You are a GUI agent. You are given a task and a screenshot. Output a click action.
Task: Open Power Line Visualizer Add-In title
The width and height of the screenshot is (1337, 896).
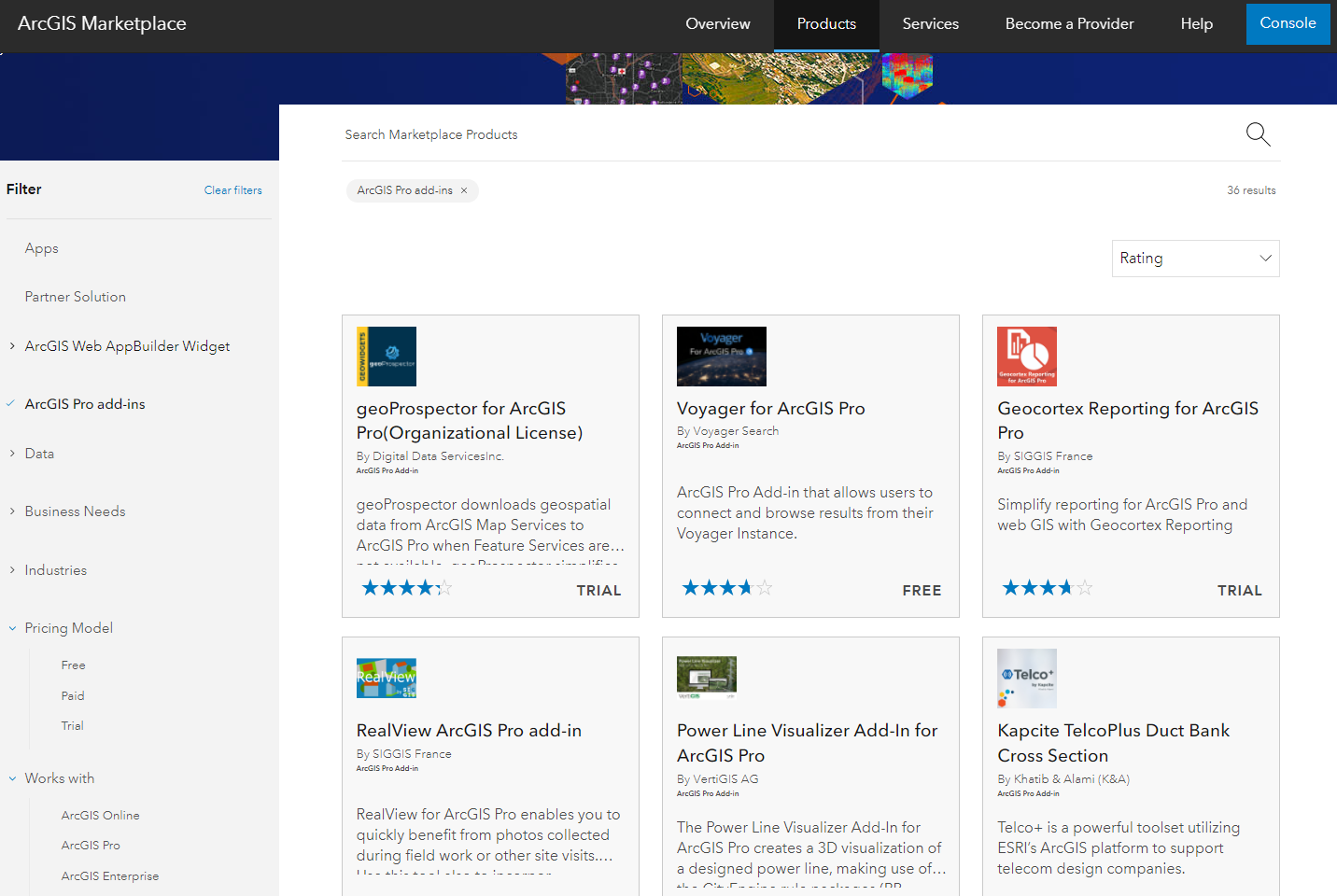(x=808, y=743)
